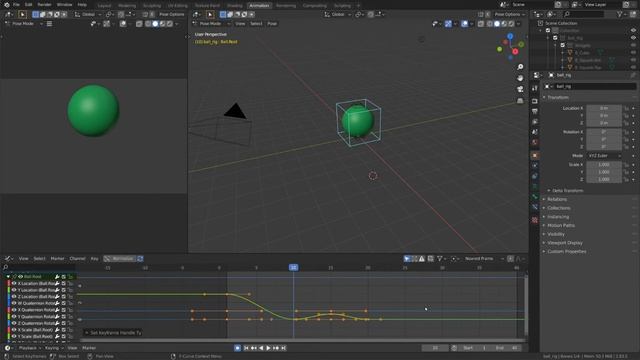The image size is (640, 360).
Task: Open Pose Mode dropdown in main 3D viewport
Action: tap(210, 24)
